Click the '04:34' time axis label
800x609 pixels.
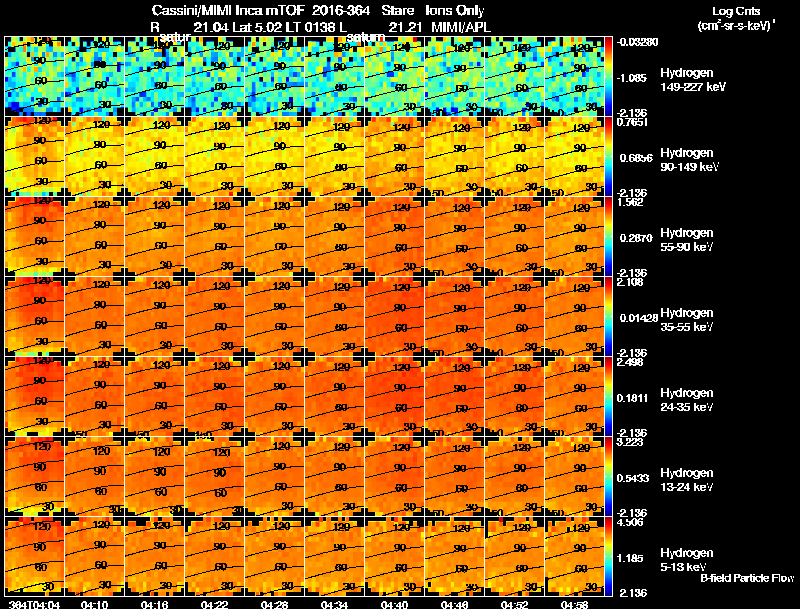tap(334, 604)
